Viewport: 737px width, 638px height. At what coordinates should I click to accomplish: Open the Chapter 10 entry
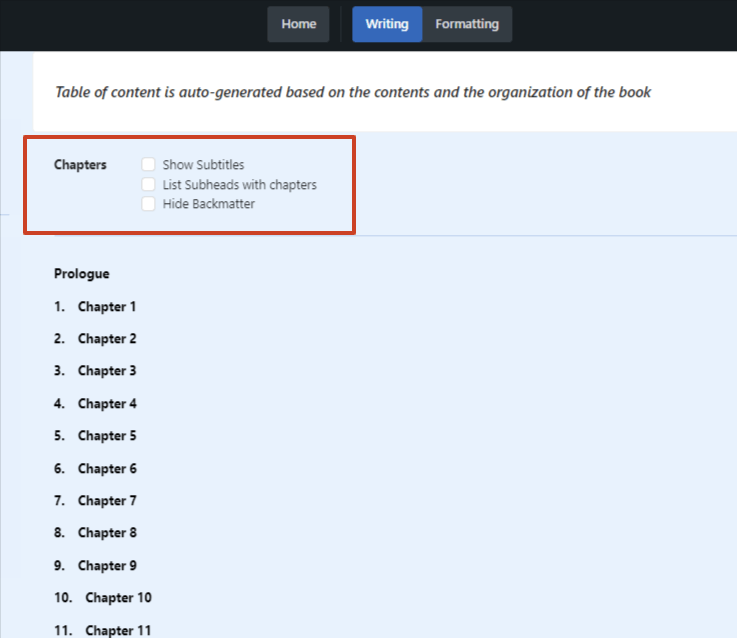point(118,598)
